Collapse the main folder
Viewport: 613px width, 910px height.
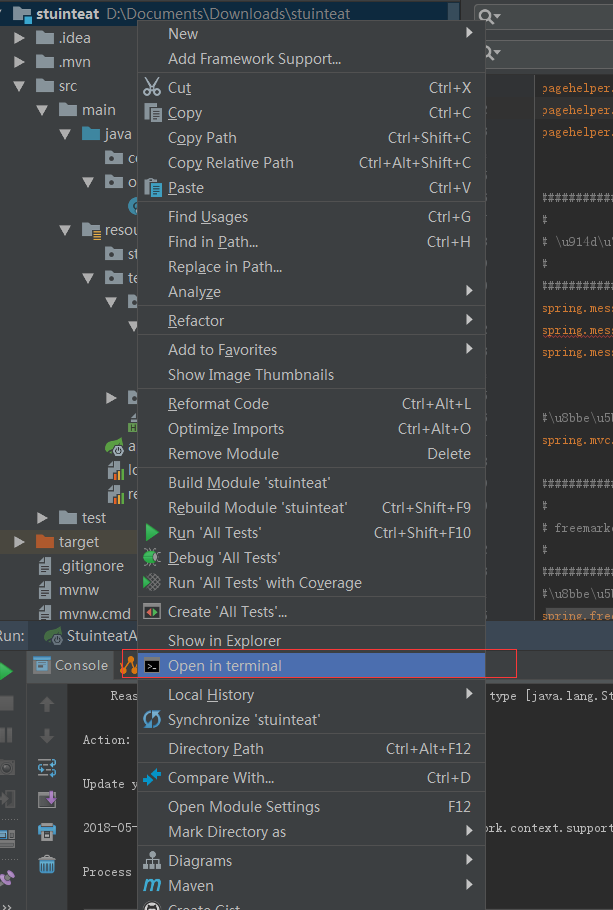(42, 110)
